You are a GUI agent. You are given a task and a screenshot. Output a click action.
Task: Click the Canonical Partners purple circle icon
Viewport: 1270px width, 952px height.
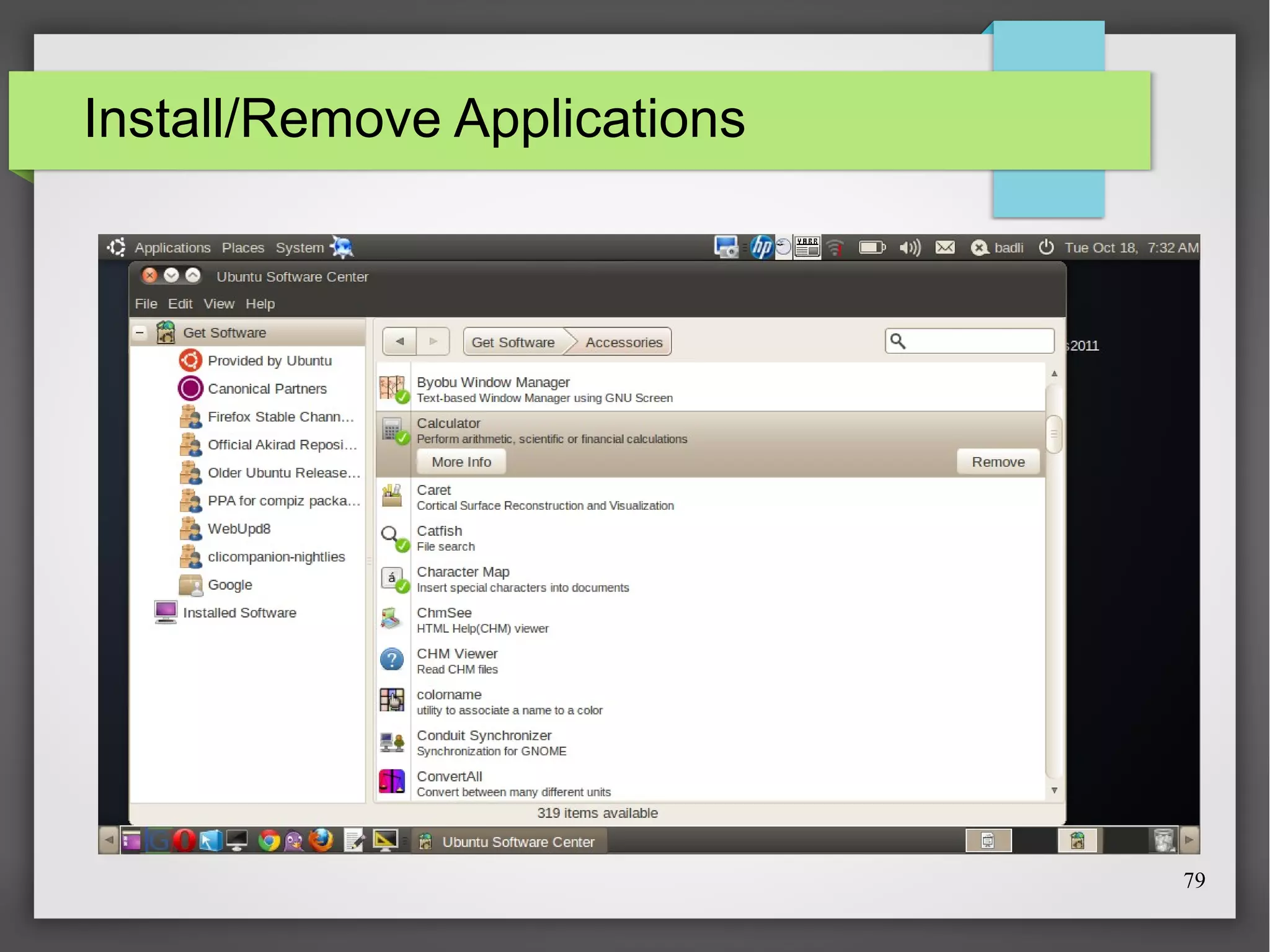pyautogui.click(x=190, y=388)
